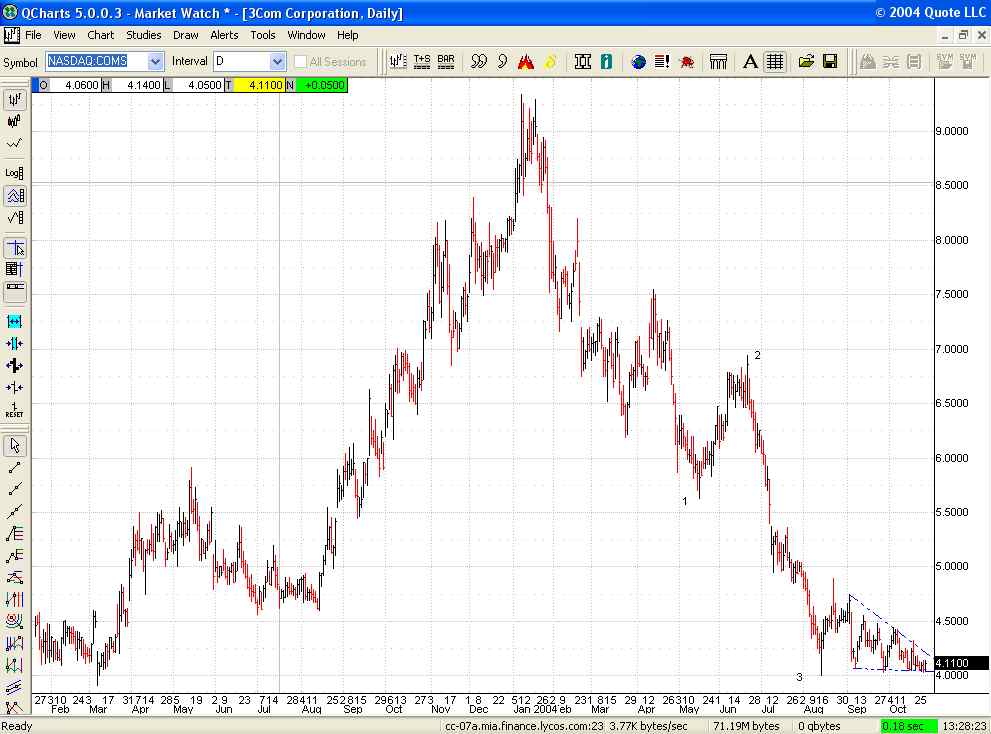Toggle the square-root axis scale button
Viewport: 991px width, 734px height.
(14, 218)
